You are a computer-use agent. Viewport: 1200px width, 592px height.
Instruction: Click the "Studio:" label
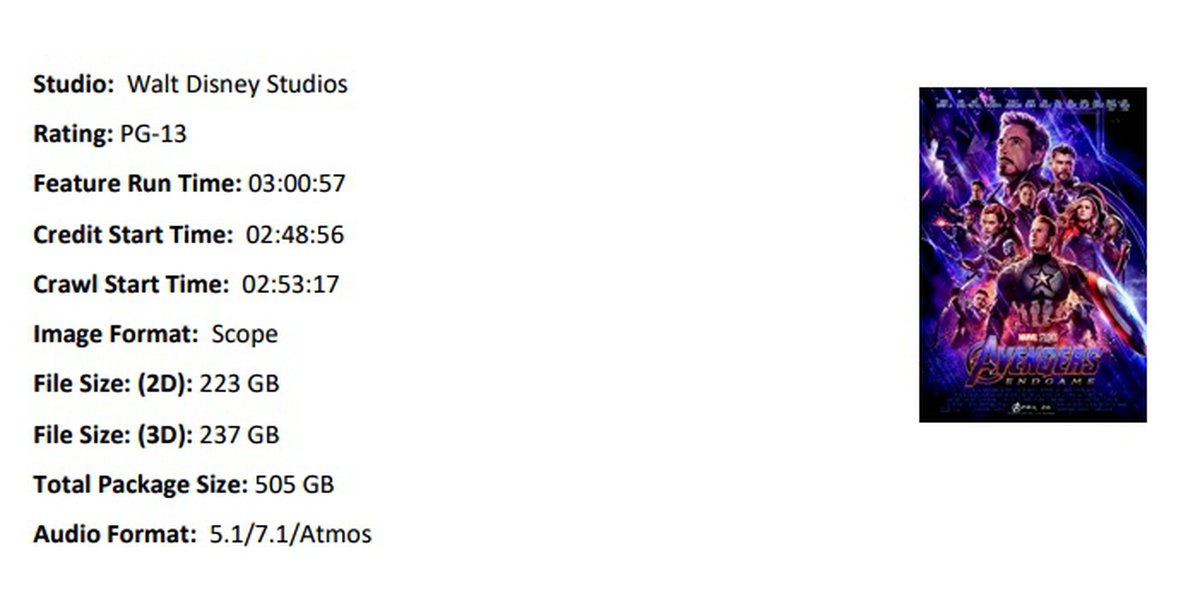[x=74, y=84]
